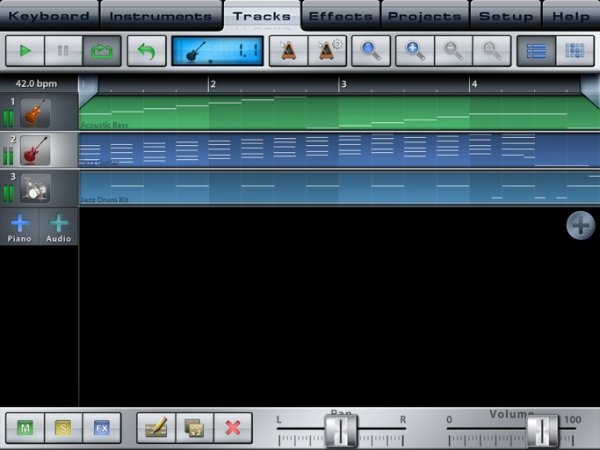Add a new Audio track

click(x=59, y=226)
